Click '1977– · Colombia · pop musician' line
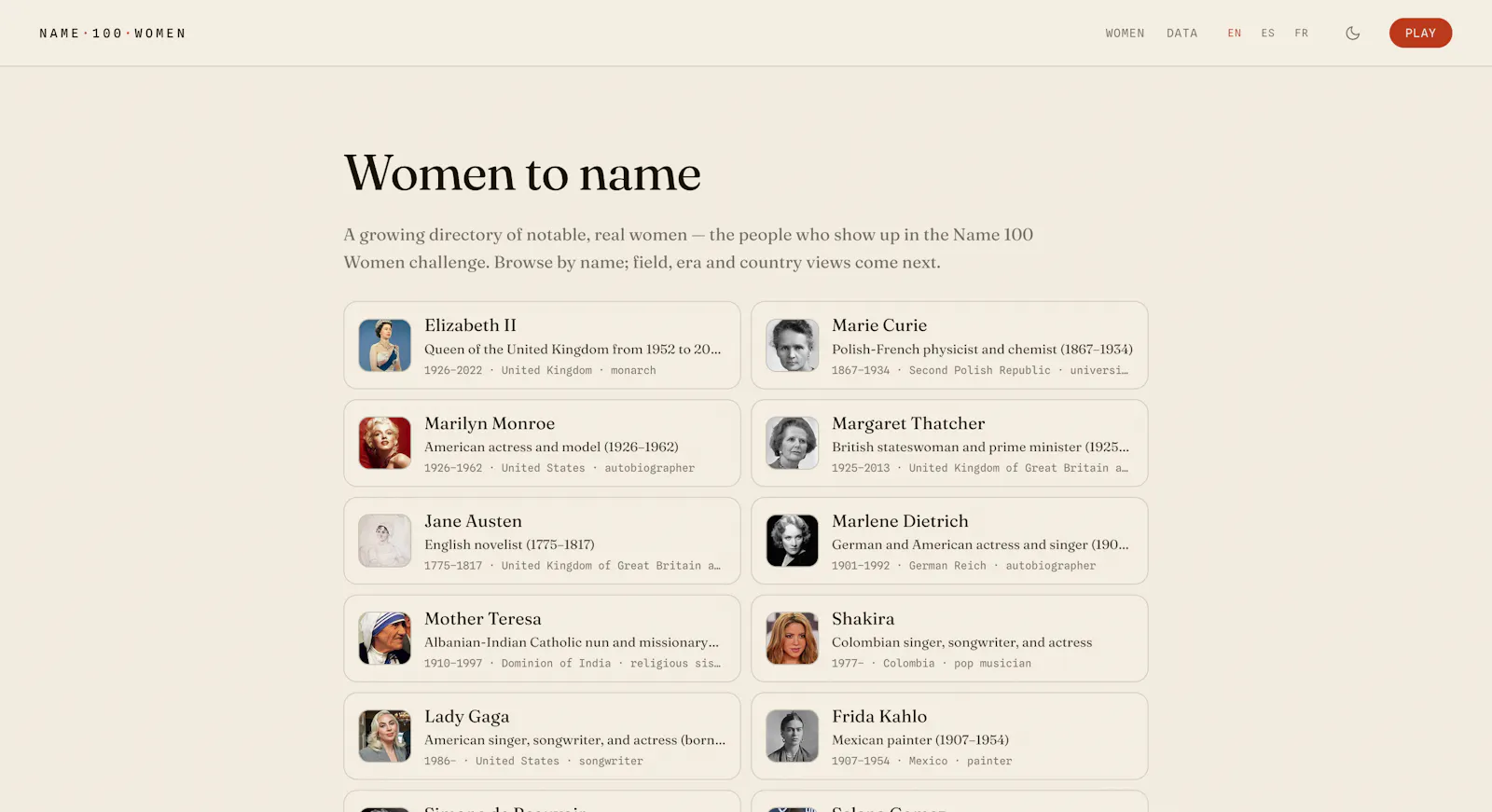This screenshot has height=812, width=1492. tap(932, 664)
